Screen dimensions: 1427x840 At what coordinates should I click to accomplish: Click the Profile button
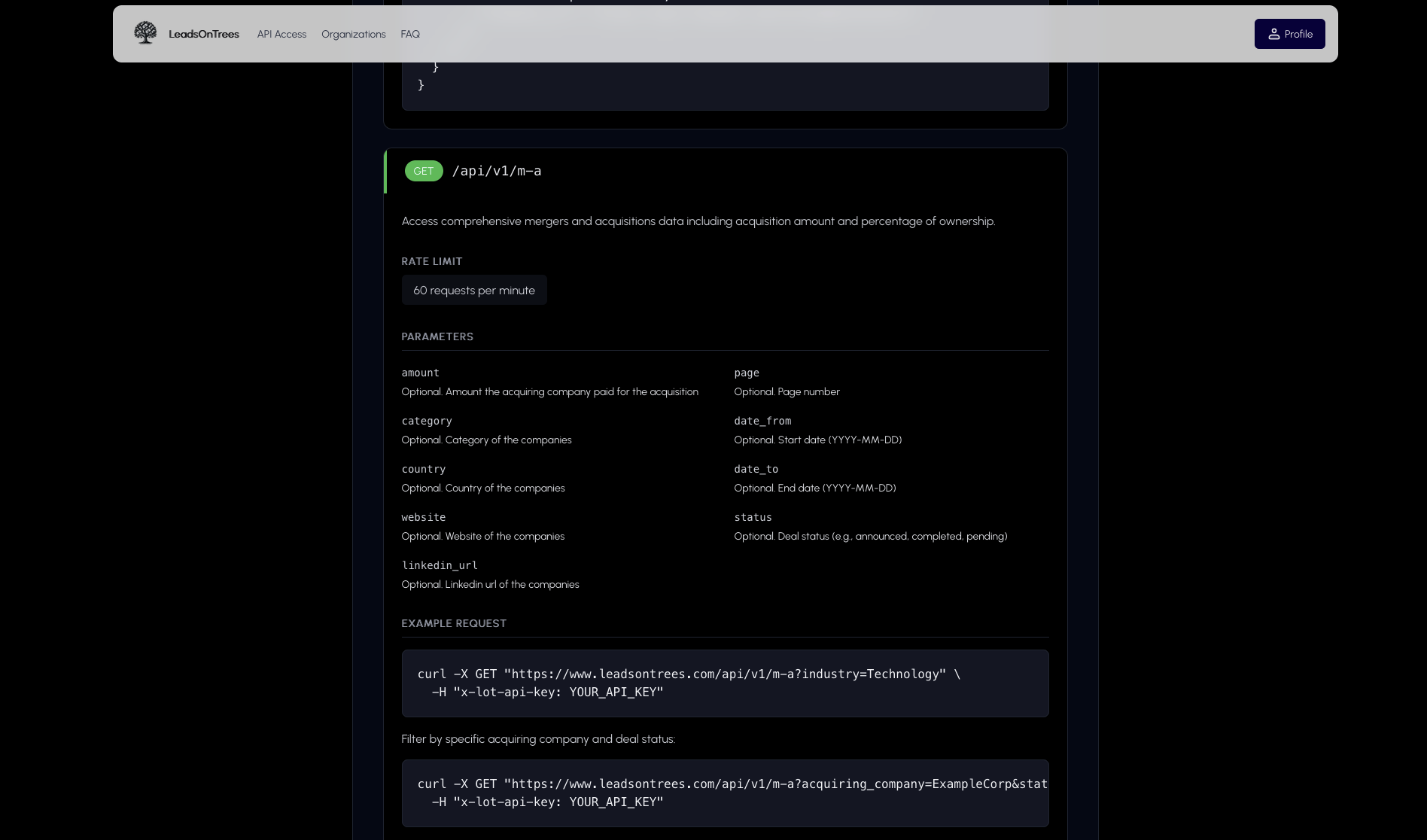click(1289, 34)
